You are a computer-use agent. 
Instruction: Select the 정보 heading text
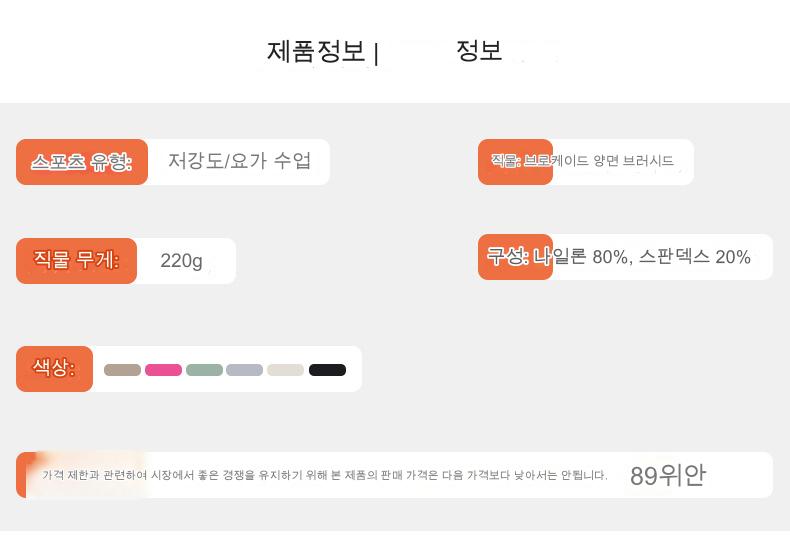pos(479,51)
